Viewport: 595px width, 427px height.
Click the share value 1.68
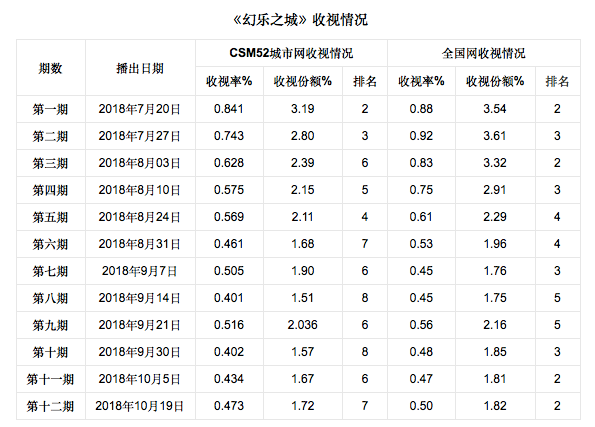(x=302, y=244)
